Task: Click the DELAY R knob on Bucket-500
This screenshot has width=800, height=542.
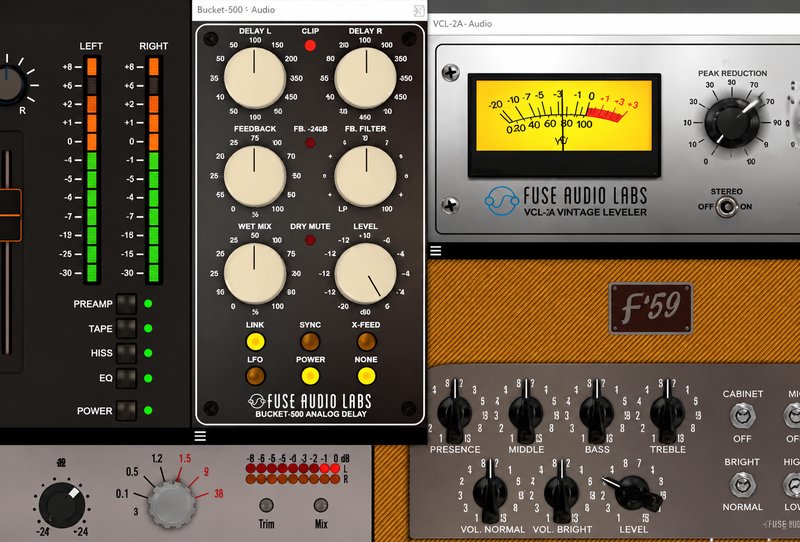Action: [x=365, y=78]
